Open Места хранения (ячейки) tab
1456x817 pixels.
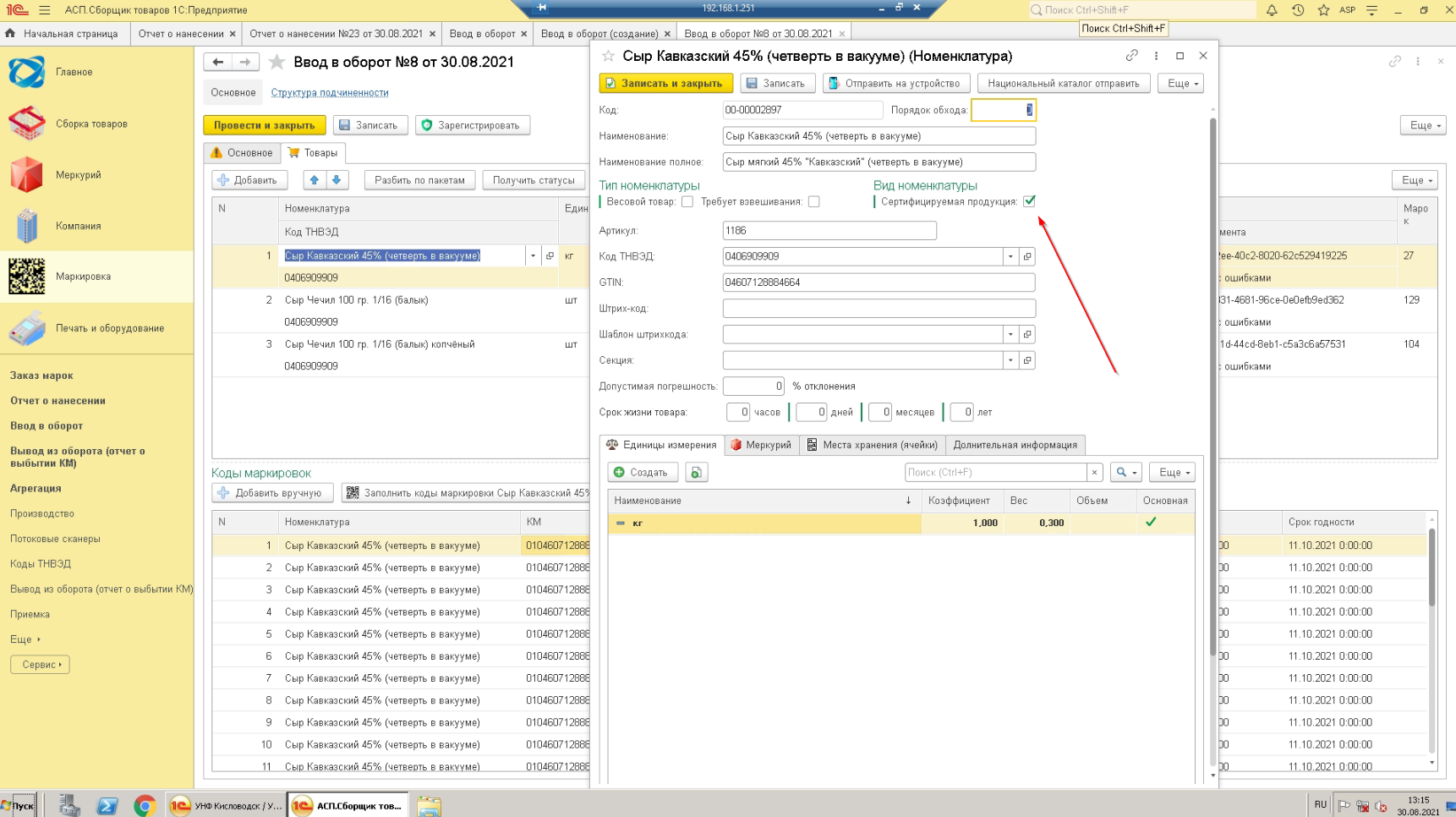pyautogui.click(x=872, y=445)
